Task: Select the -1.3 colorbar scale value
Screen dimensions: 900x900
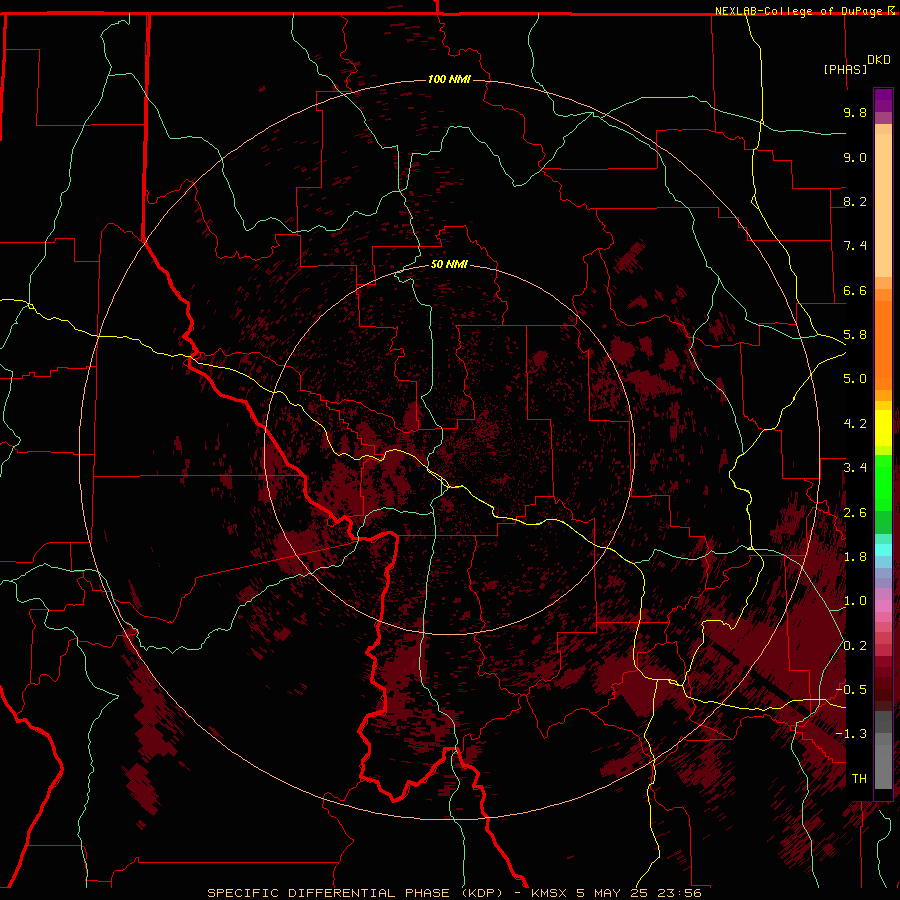Action: (852, 734)
